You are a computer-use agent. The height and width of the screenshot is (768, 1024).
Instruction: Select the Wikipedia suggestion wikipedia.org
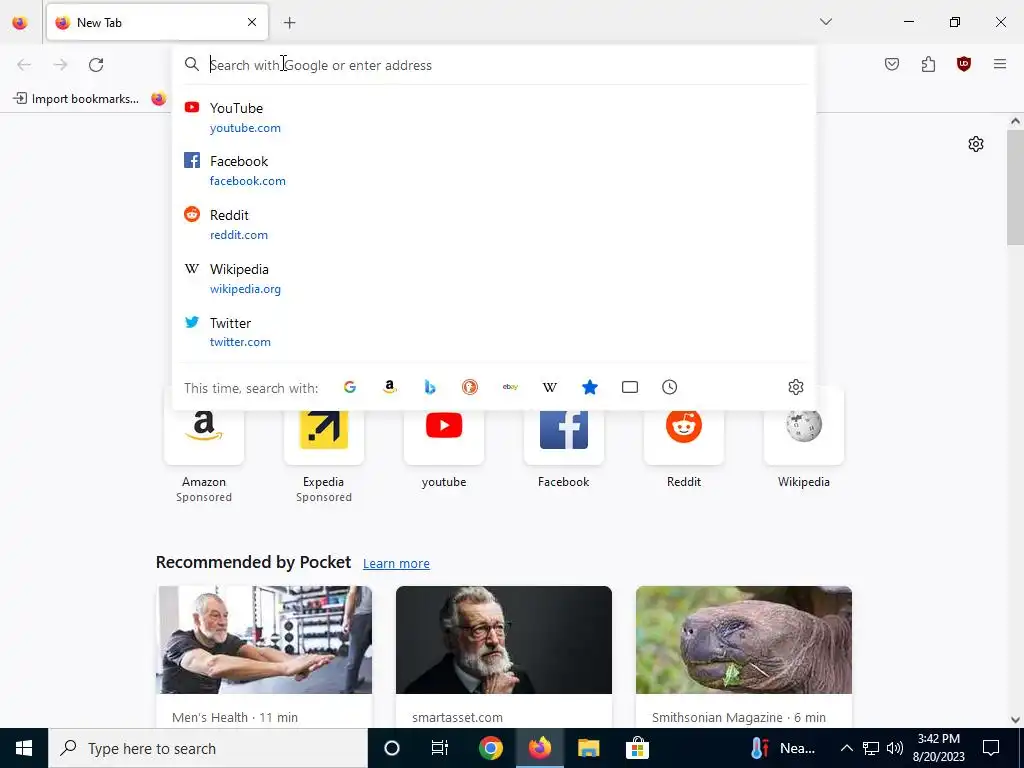point(494,279)
